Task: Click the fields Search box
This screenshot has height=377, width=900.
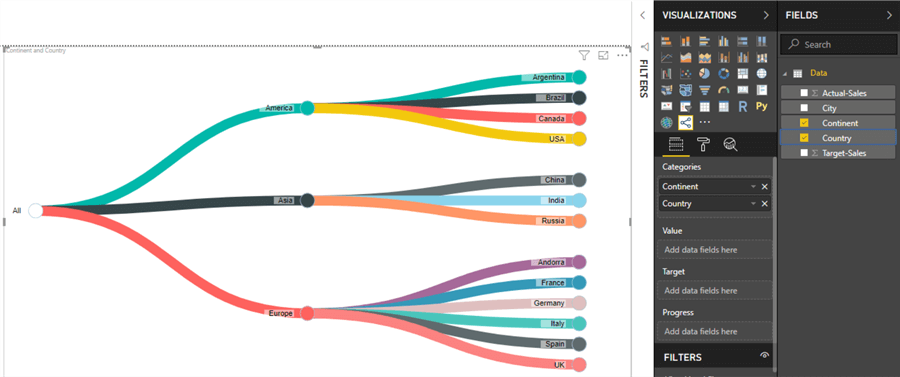Action: 838,44
